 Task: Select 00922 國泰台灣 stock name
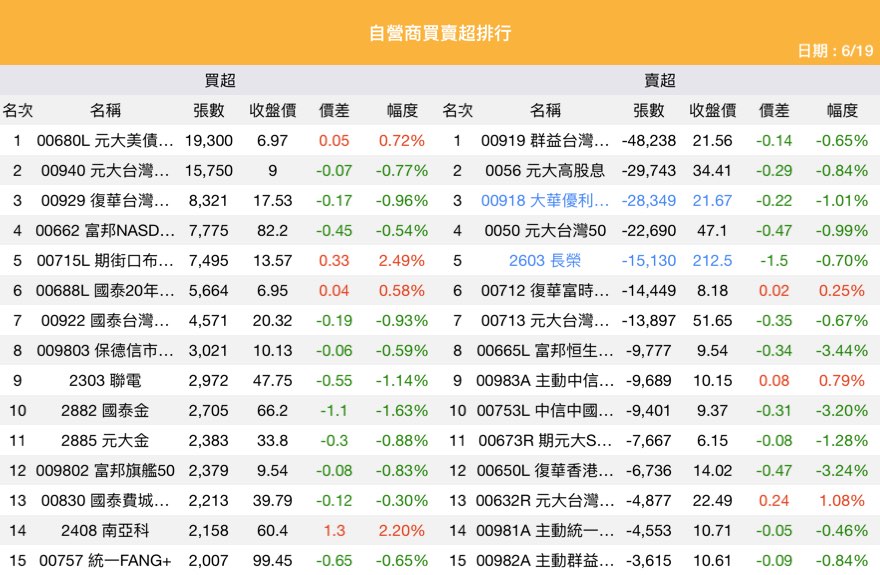tap(105, 320)
